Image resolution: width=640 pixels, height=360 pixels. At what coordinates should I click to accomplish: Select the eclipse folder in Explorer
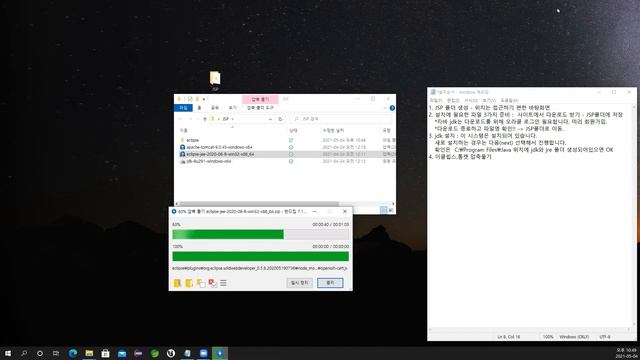pos(193,140)
